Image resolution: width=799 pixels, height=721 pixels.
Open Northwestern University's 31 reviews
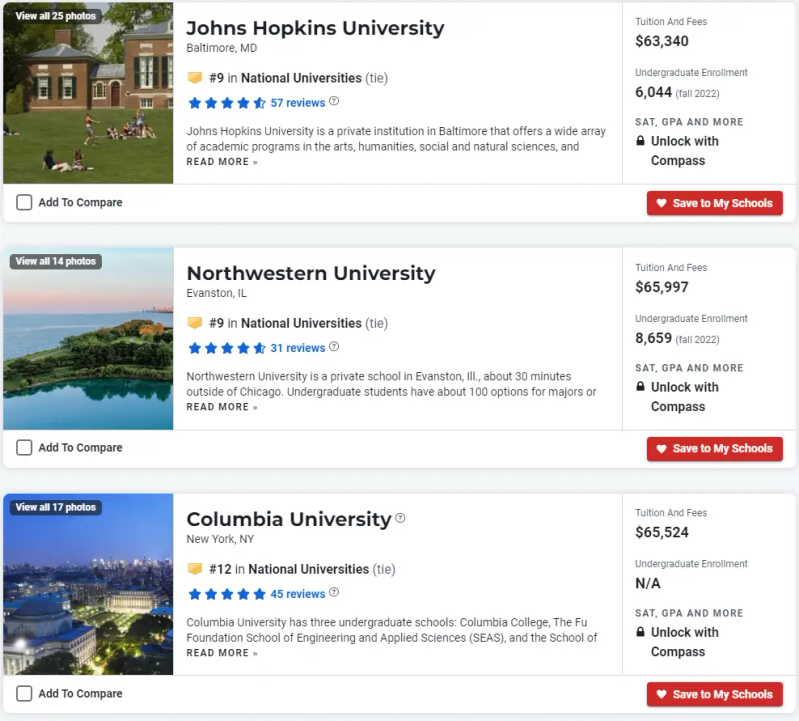tap(297, 348)
